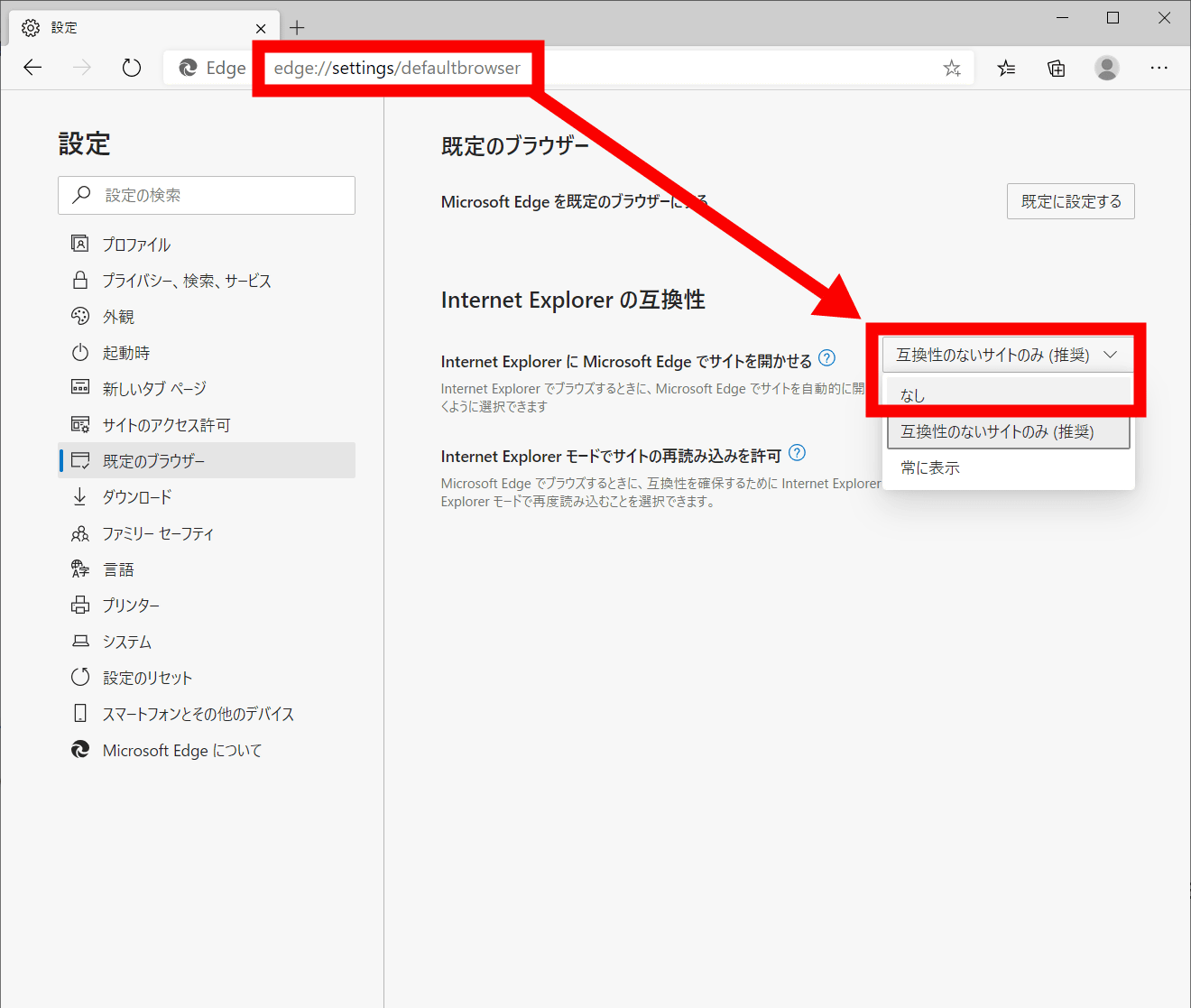This screenshot has height=1008, width=1191.
Task: Maximize the Edge window
Action: coord(1113,18)
